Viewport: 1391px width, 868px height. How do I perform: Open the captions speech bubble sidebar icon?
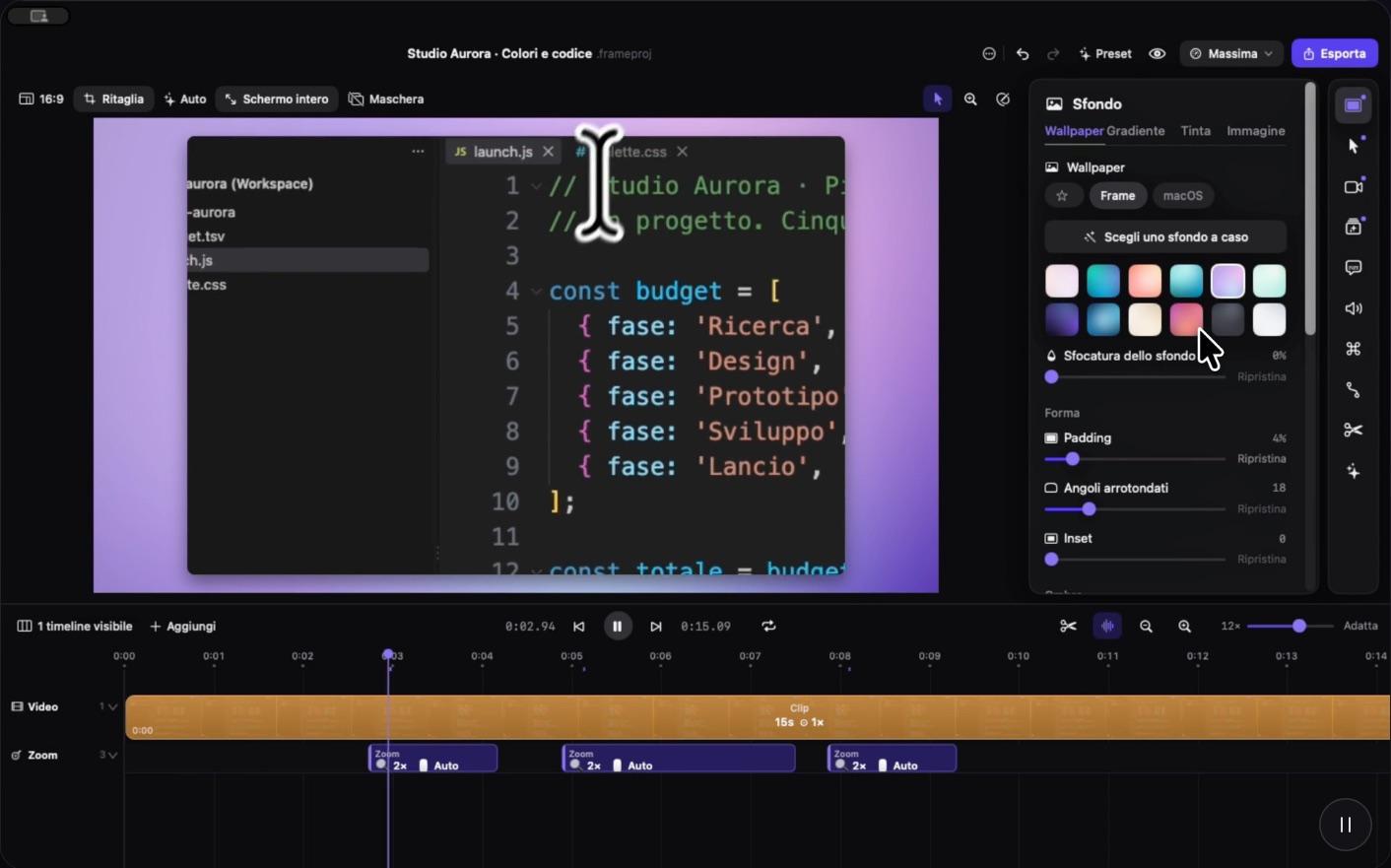coord(1354,268)
